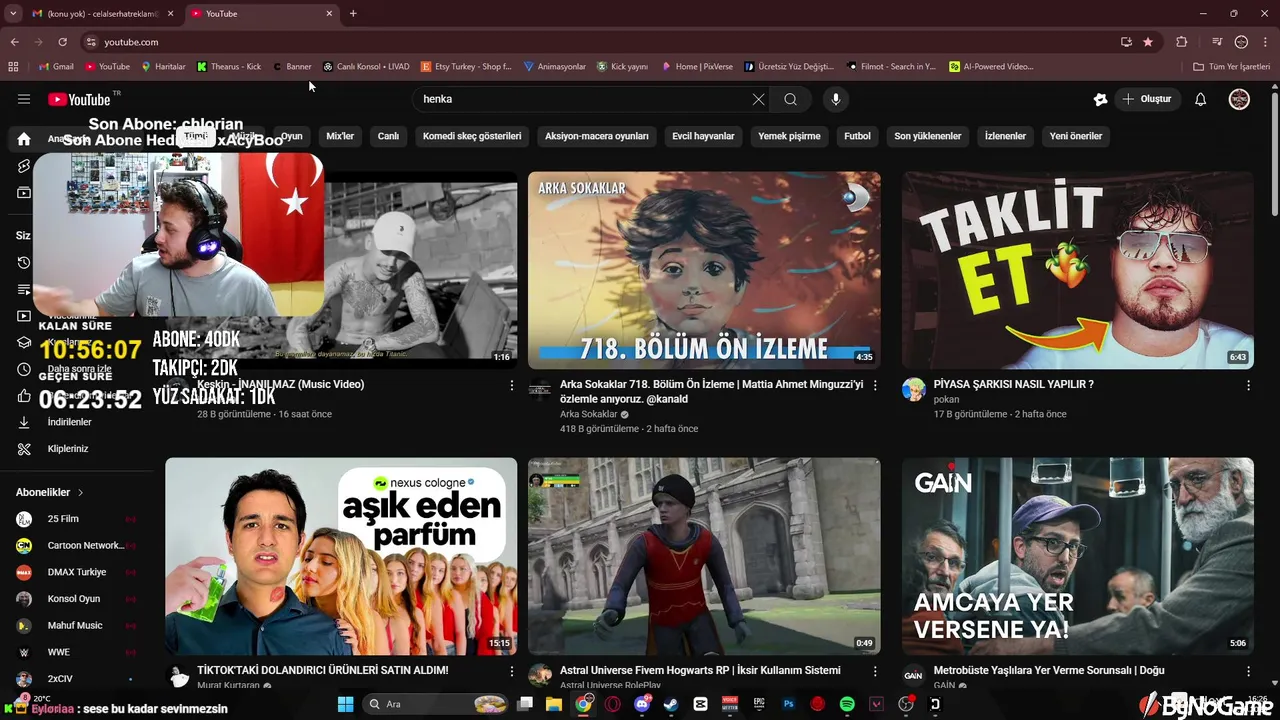This screenshot has width=1280, height=720.
Task: Open options for Arka Sokaklar video
Action: tap(875, 385)
